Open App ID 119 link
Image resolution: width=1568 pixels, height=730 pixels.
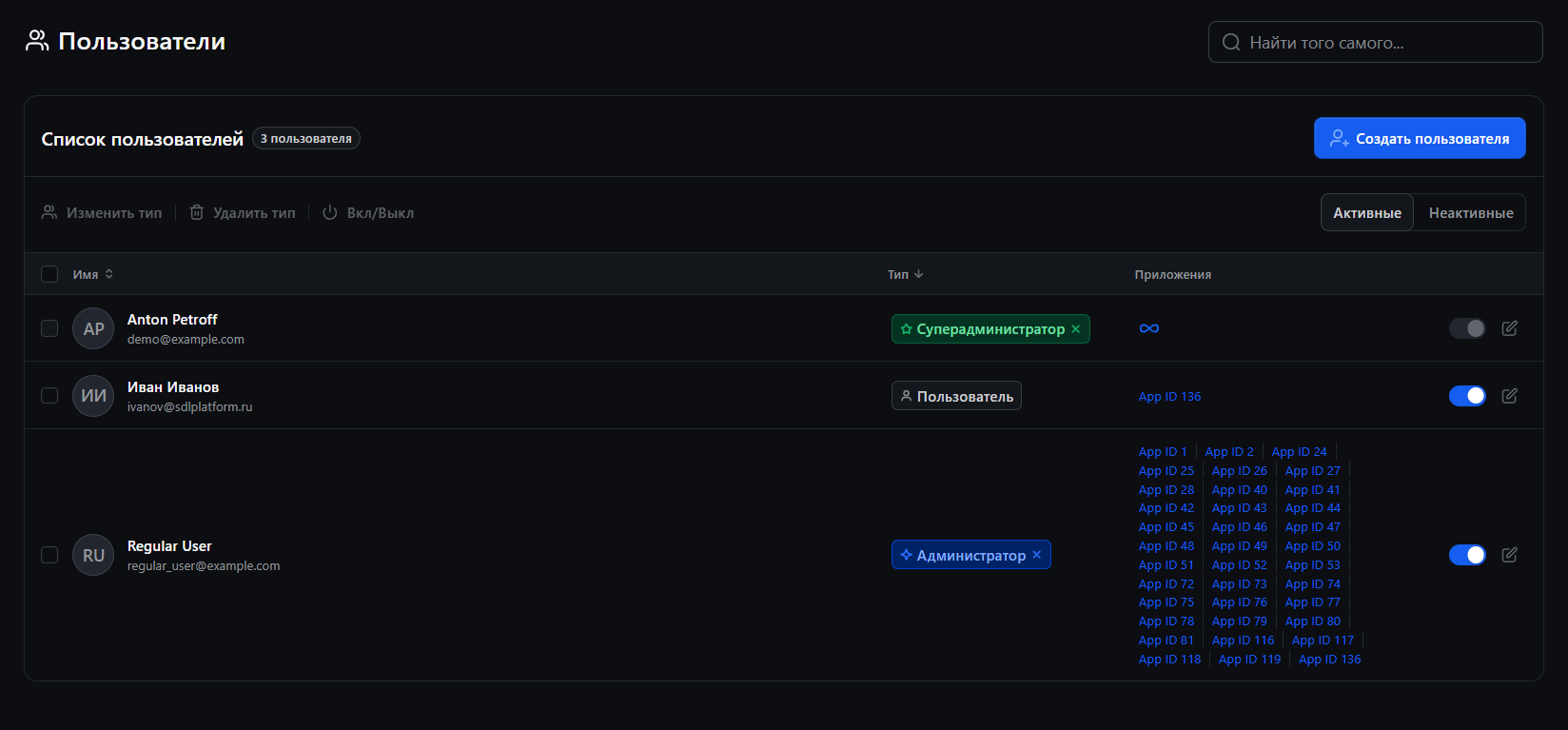coord(1249,660)
